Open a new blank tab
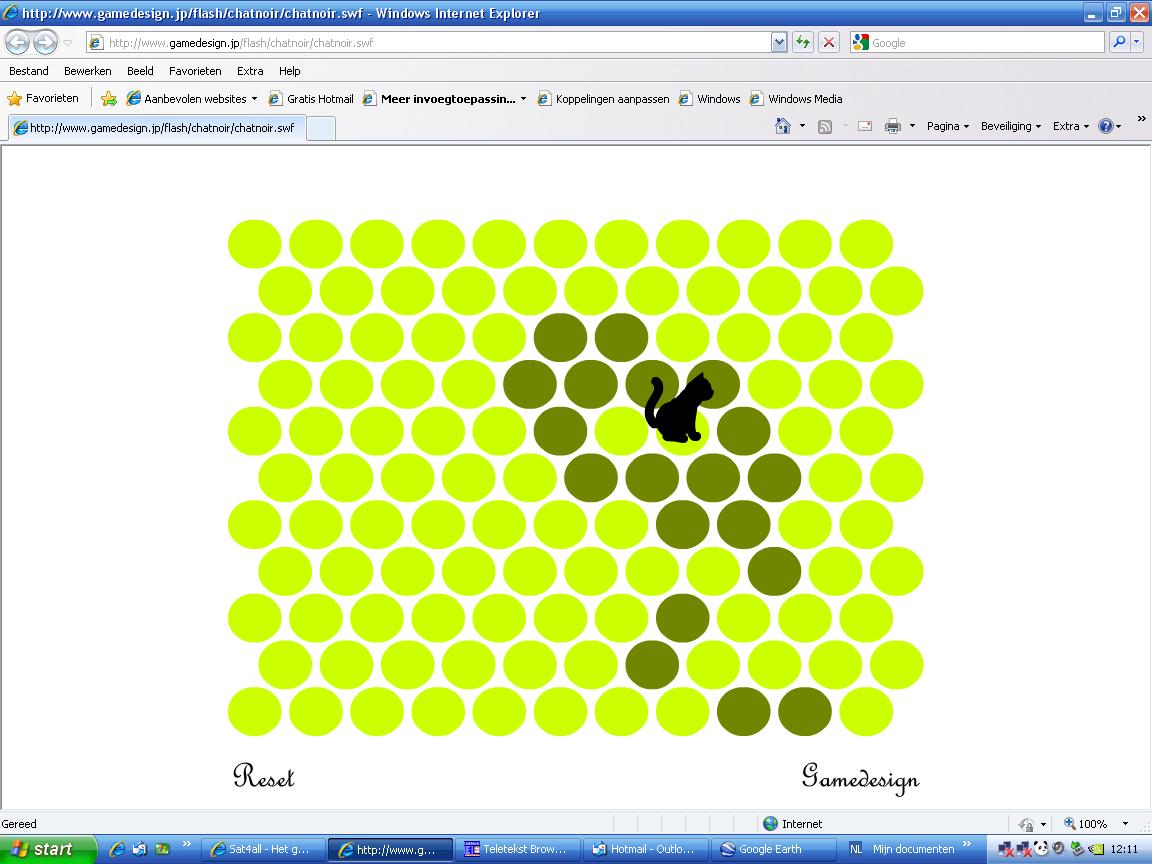Screen dimensions: 1152x864 [x=320, y=128]
